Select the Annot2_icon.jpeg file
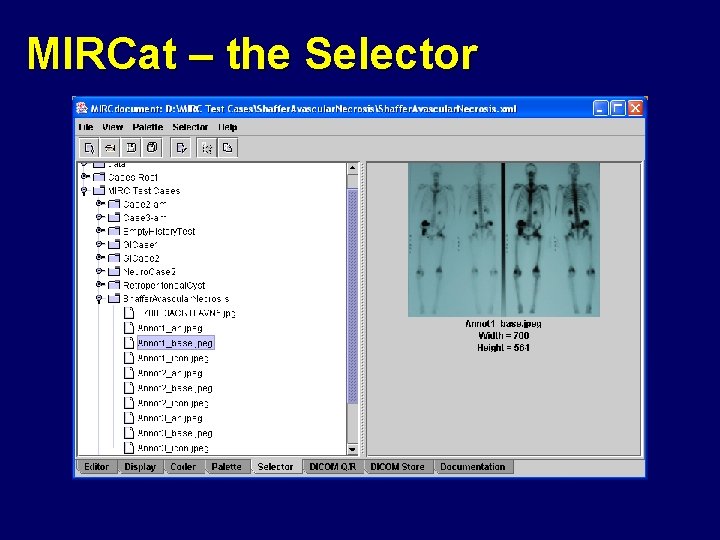720x540 pixels. 173,403
